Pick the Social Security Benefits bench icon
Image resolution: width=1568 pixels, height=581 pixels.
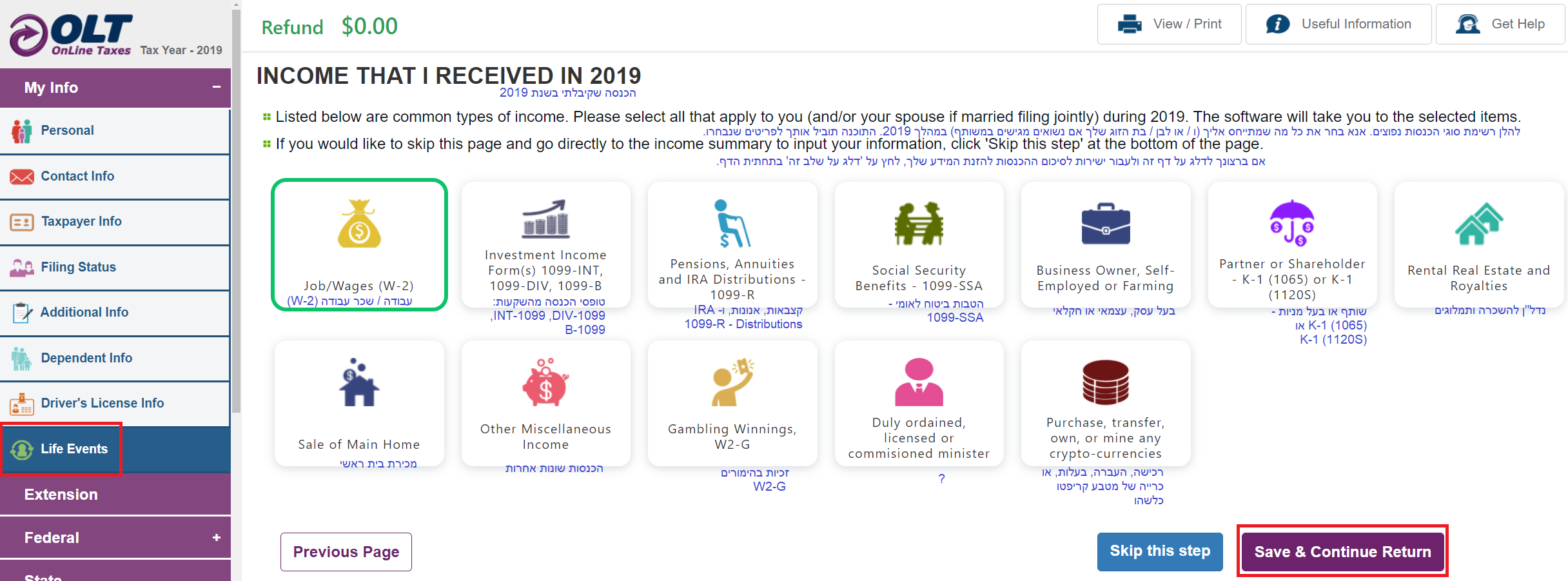point(919,223)
